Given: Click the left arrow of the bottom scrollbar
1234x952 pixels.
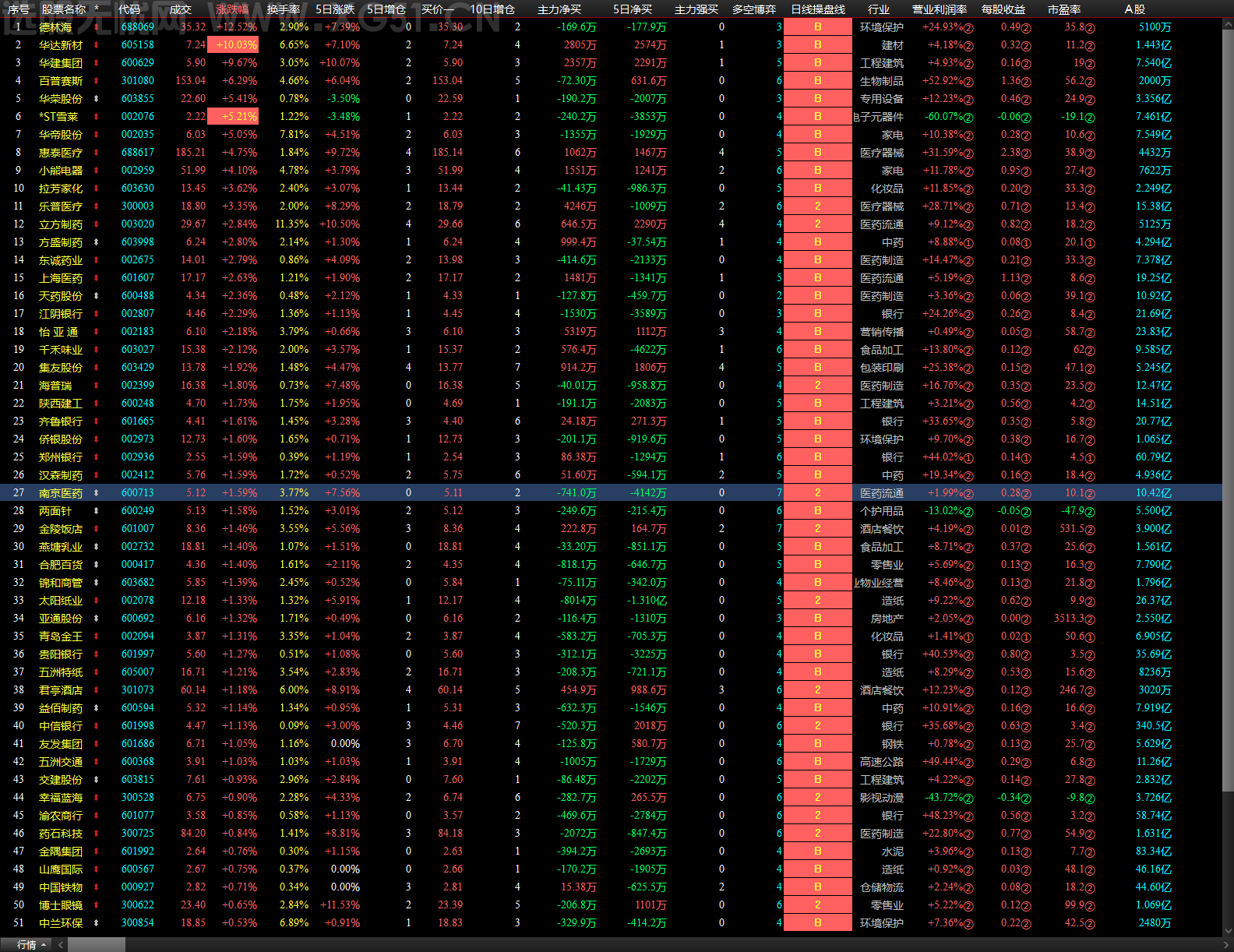Looking at the screenshot, I should [60, 945].
